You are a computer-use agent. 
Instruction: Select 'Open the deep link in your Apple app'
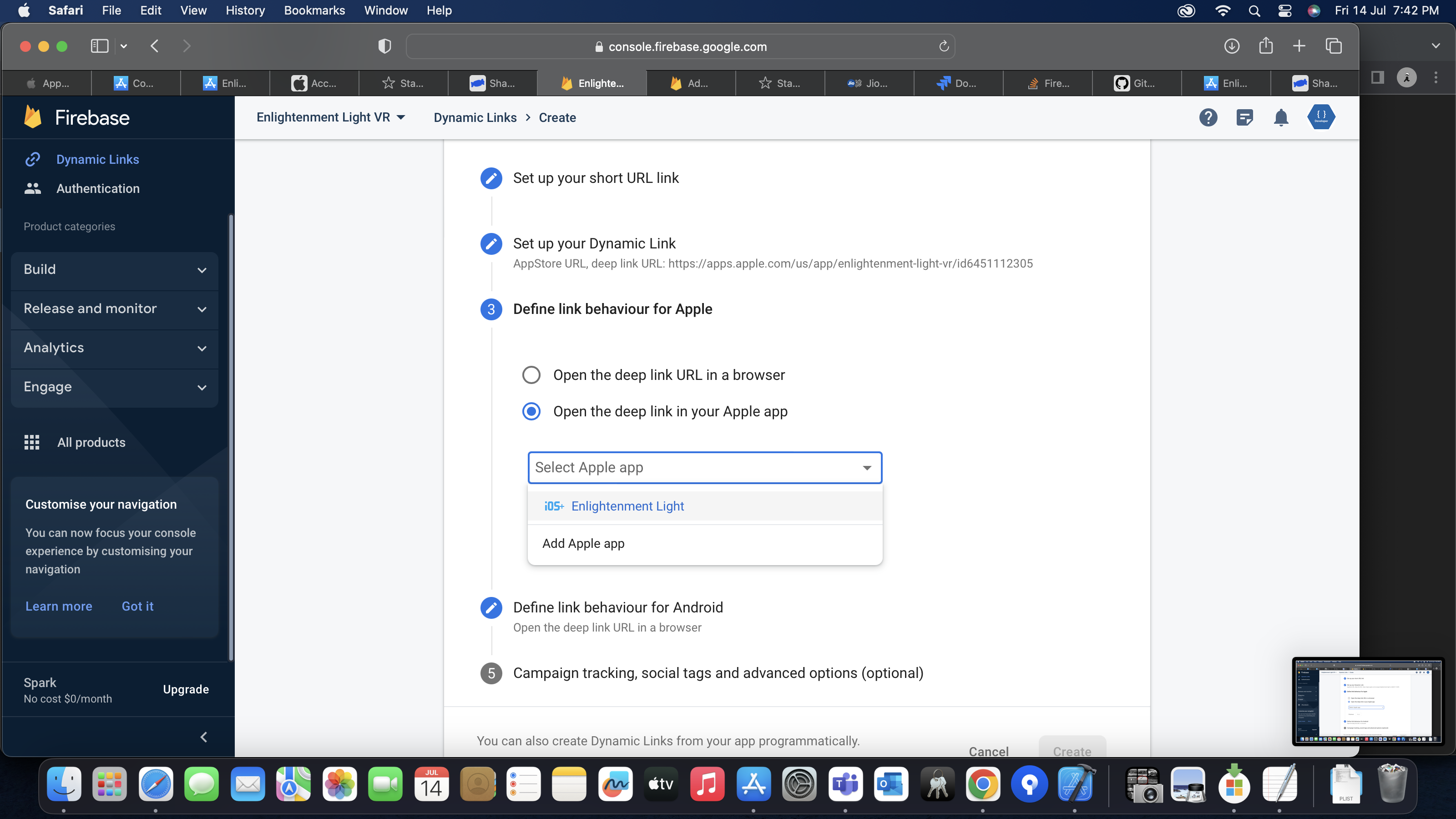point(531,411)
